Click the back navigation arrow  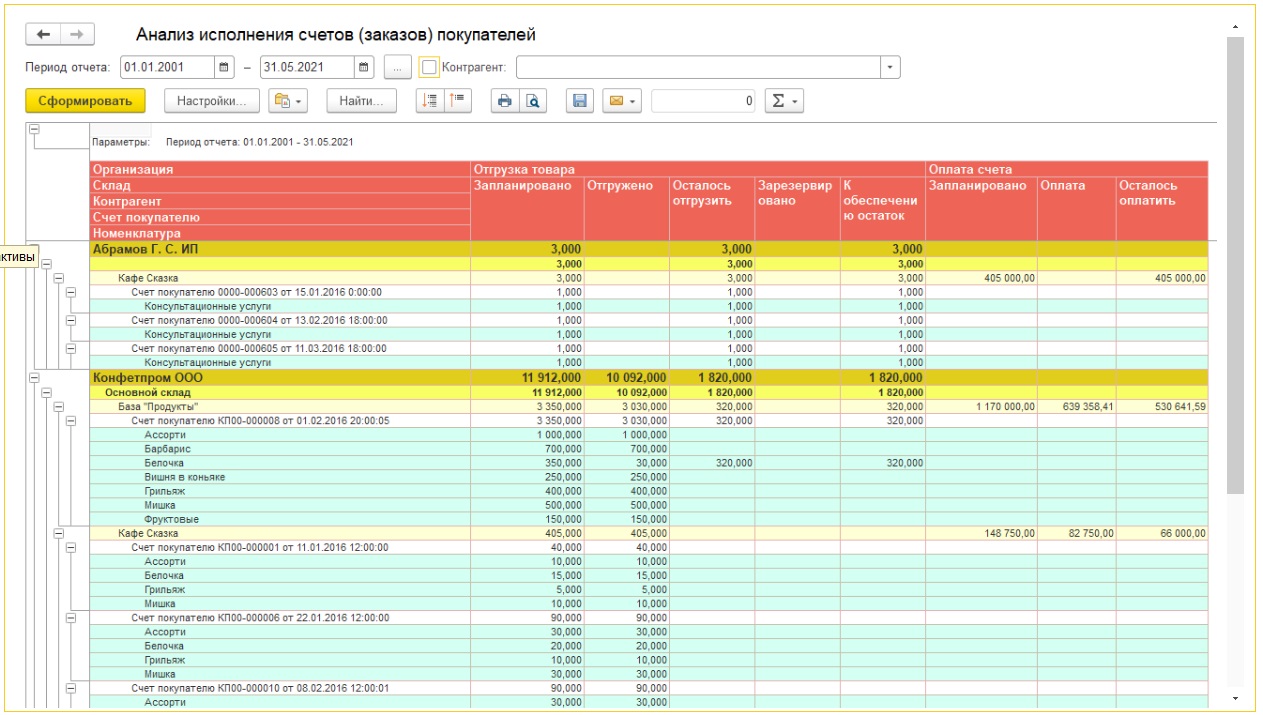tap(43, 35)
